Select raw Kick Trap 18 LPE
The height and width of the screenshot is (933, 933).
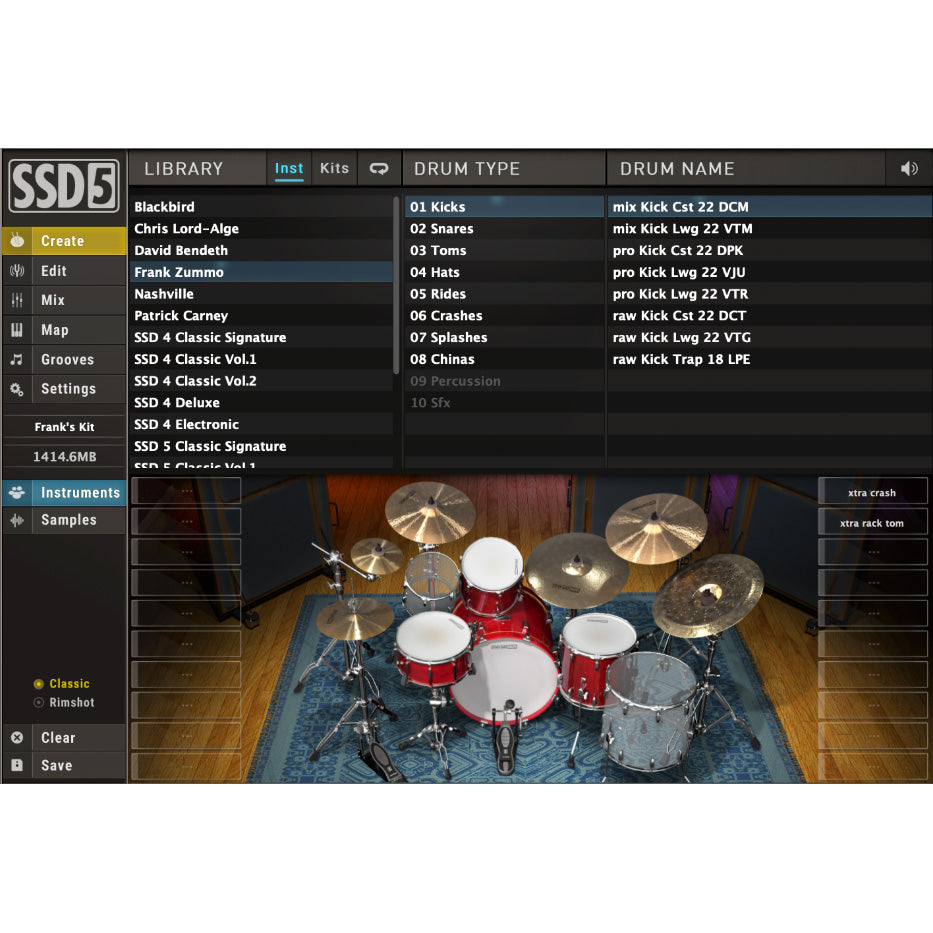coord(769,359)
